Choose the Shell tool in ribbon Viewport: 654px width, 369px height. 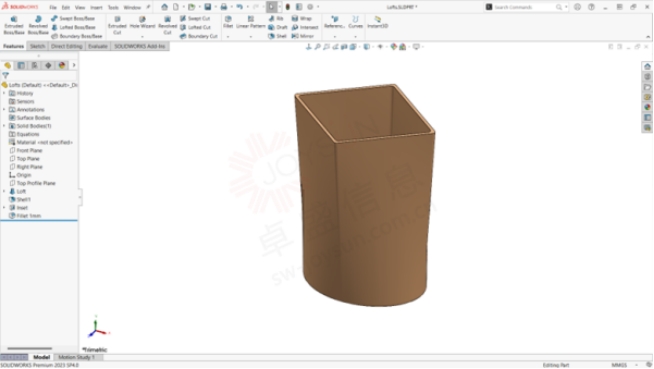(277, 36)
